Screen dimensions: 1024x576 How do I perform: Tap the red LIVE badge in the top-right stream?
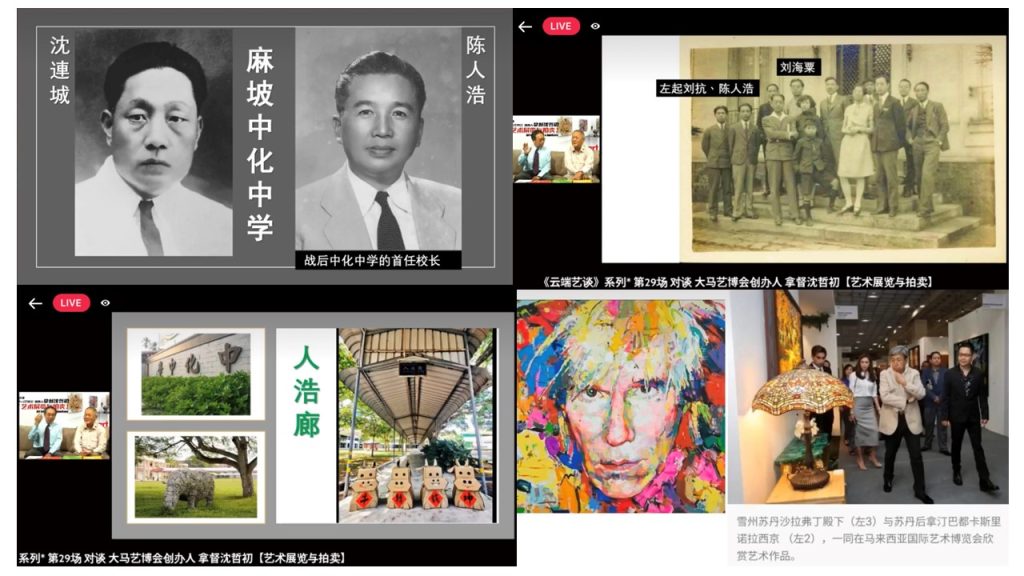(560, 26)
